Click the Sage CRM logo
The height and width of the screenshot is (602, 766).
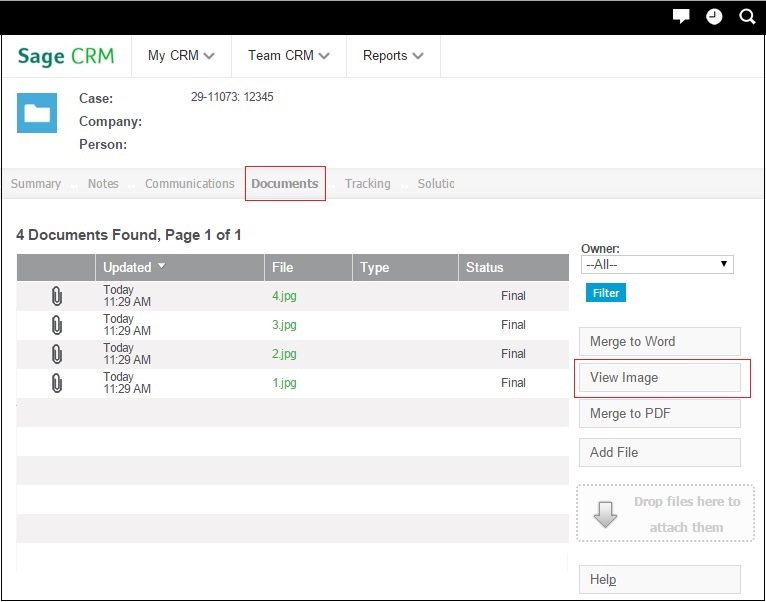coord(66,56)
